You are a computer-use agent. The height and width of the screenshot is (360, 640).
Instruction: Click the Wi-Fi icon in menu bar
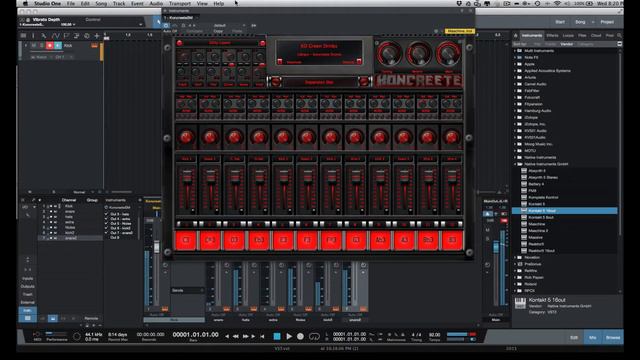click(558, 3)
